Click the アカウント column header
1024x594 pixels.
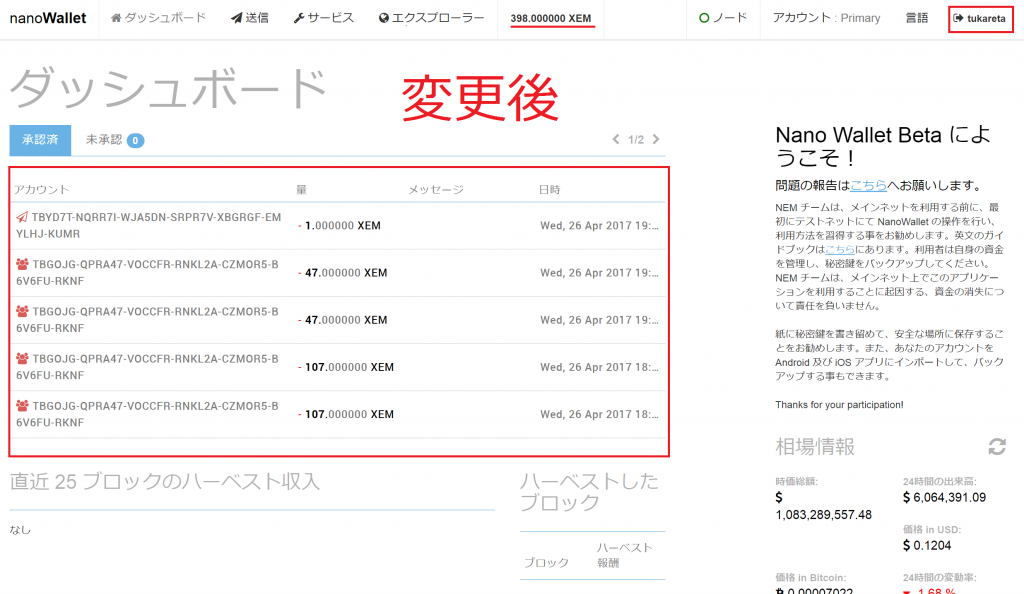(x=42, y=189)
